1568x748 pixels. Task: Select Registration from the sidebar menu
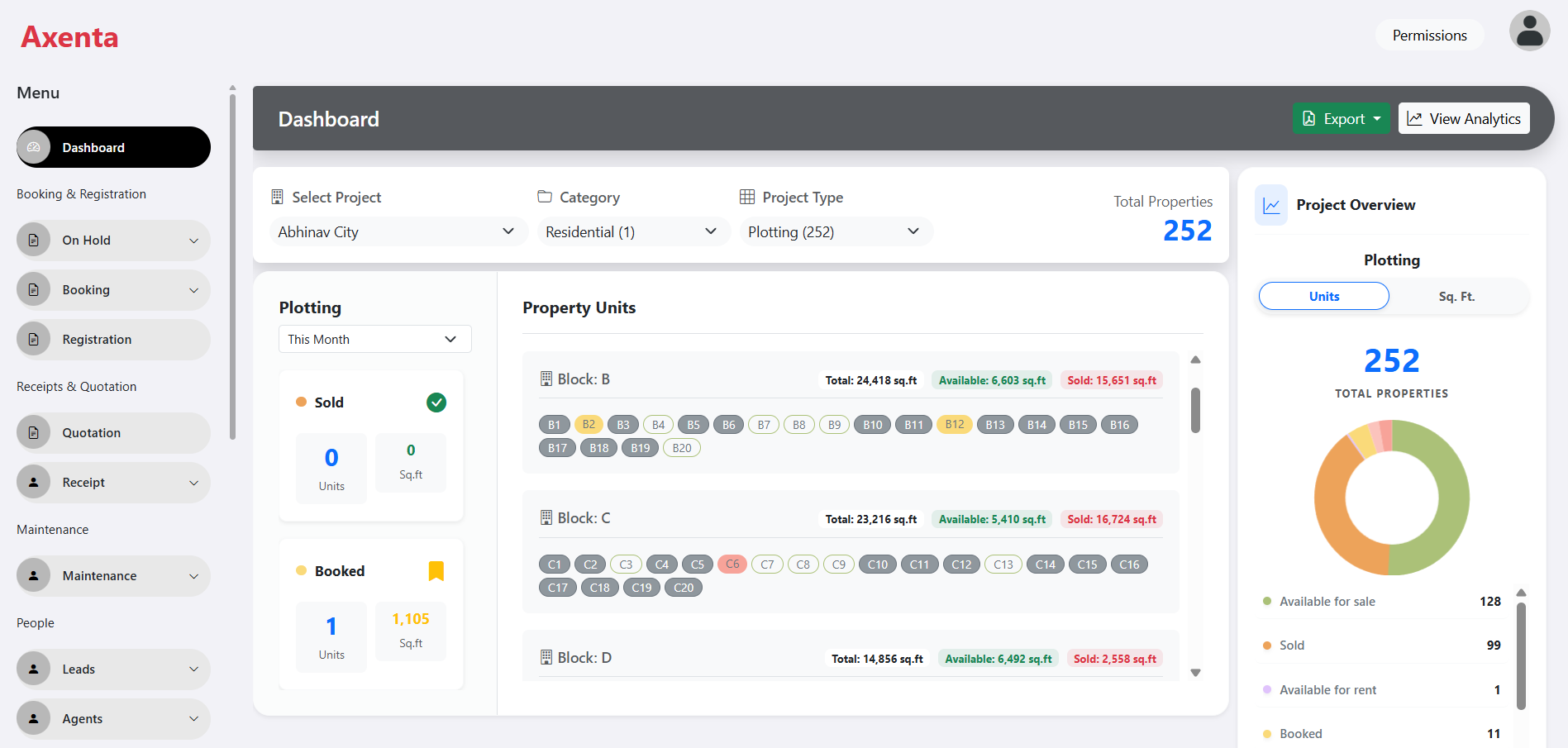coord(112,339)
